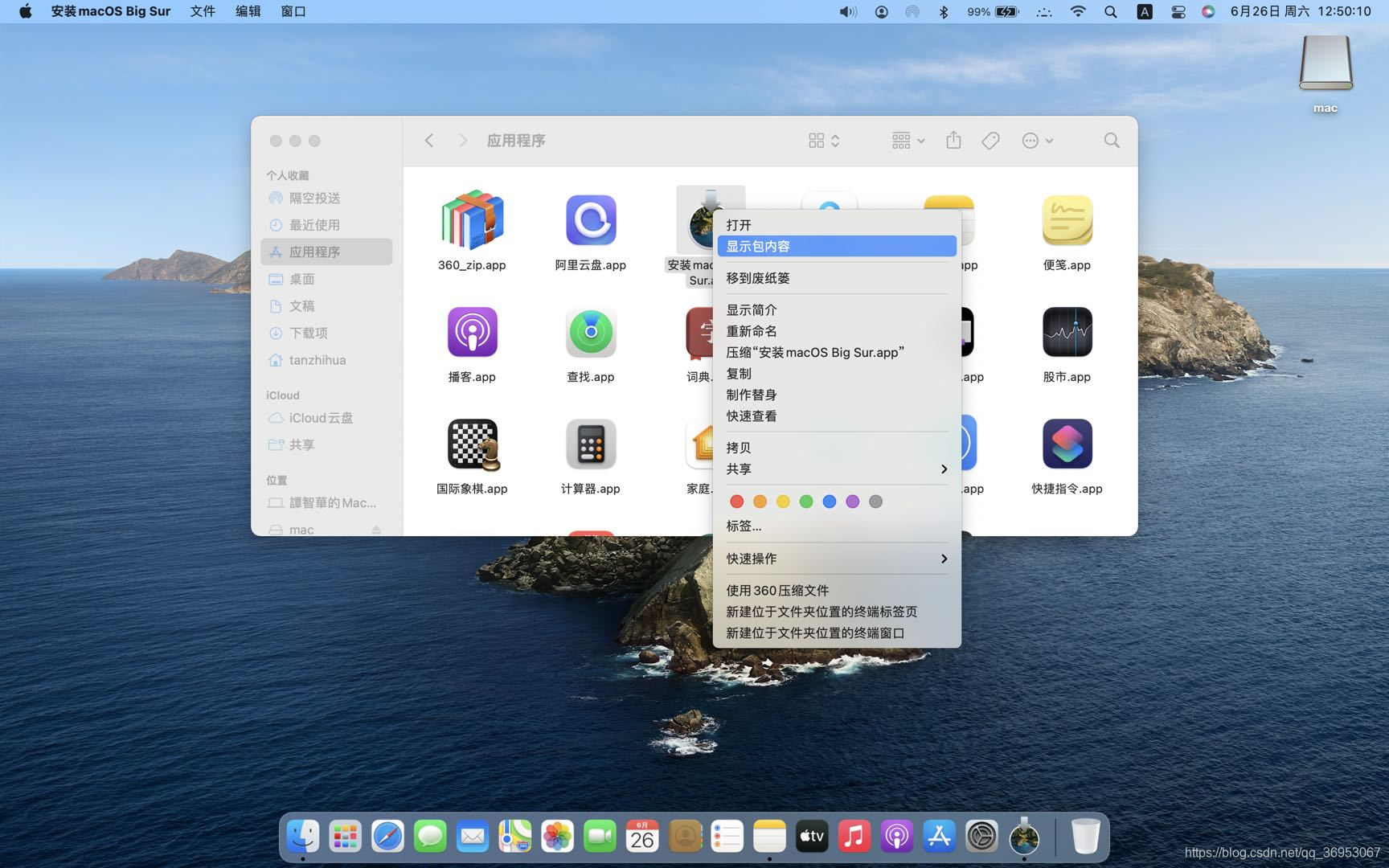Open Trash from the Dock

(1085, 837)
